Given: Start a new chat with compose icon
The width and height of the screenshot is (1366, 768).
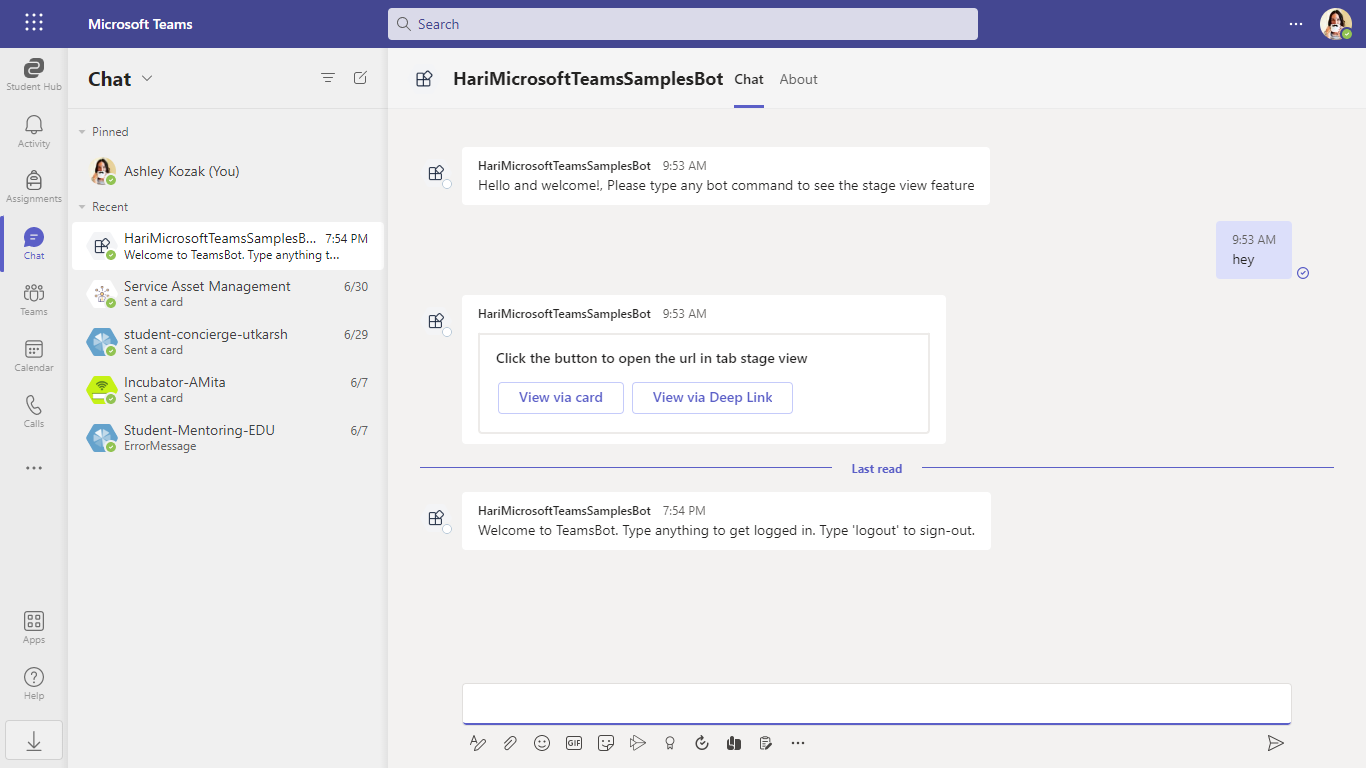Looking at the screenshot, I should (361, 78).
